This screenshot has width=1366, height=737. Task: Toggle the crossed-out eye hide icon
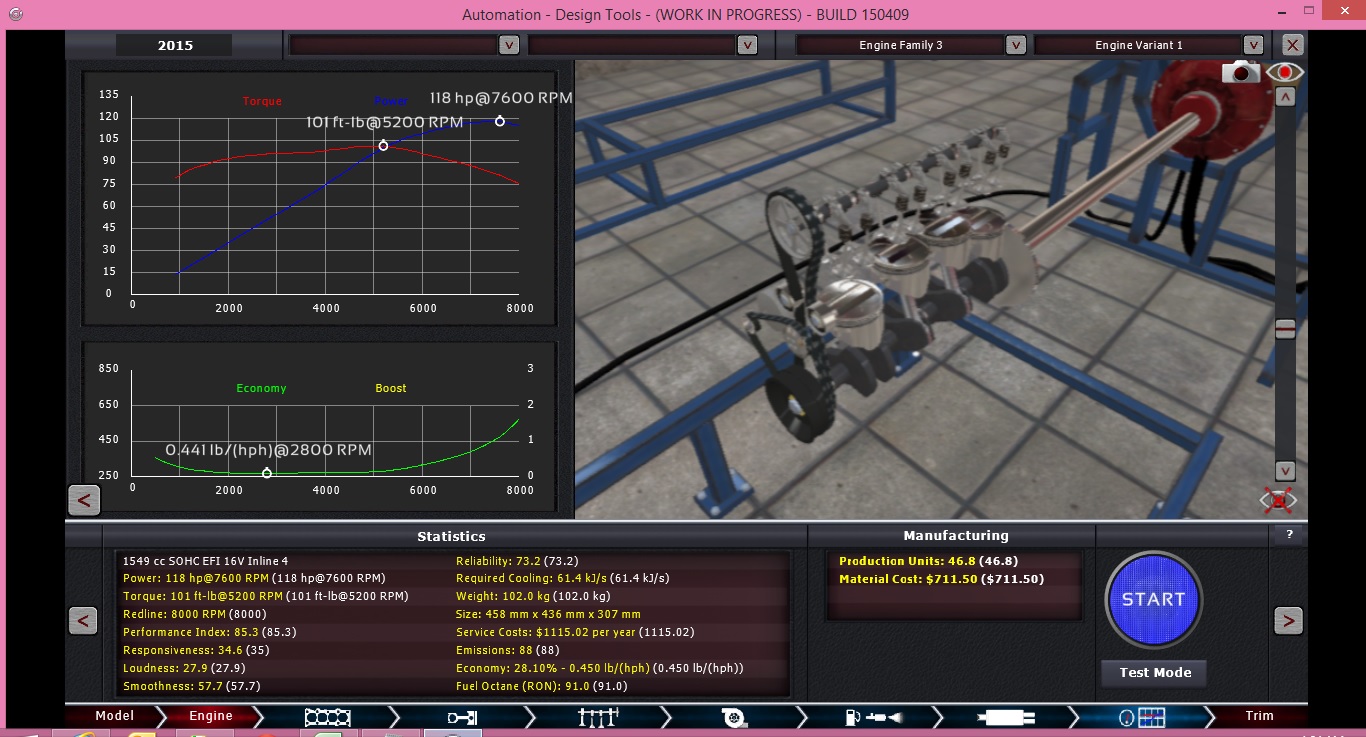(x=1278, y=500)
